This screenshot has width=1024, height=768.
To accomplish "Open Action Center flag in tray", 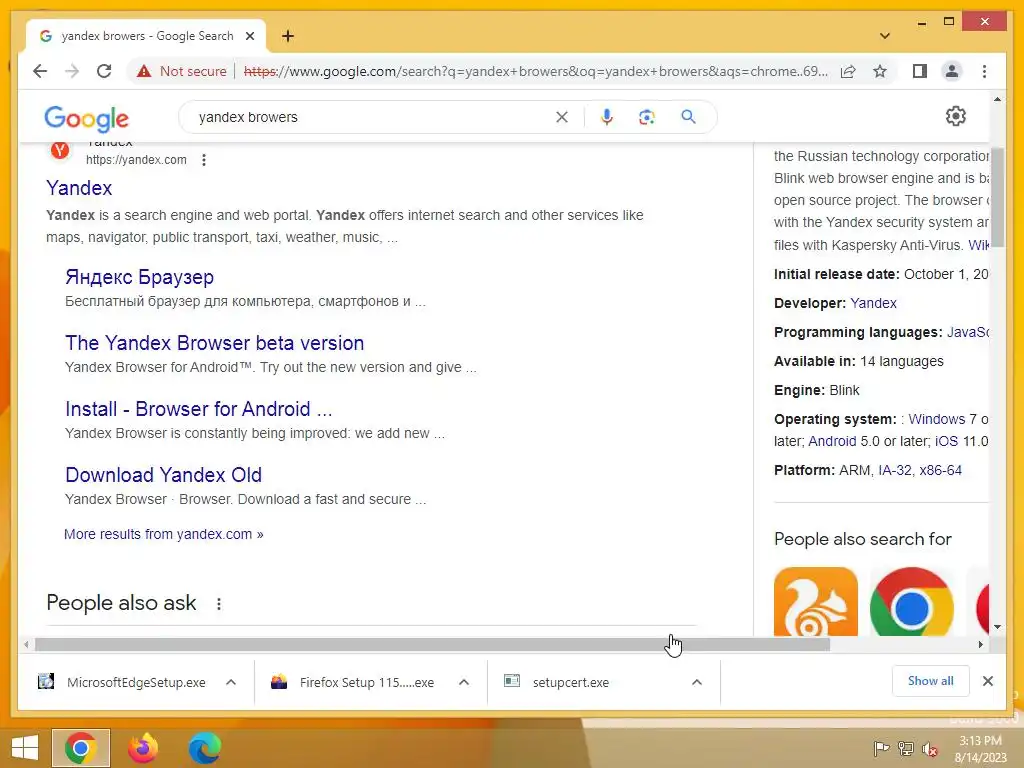I will [880, 749].
